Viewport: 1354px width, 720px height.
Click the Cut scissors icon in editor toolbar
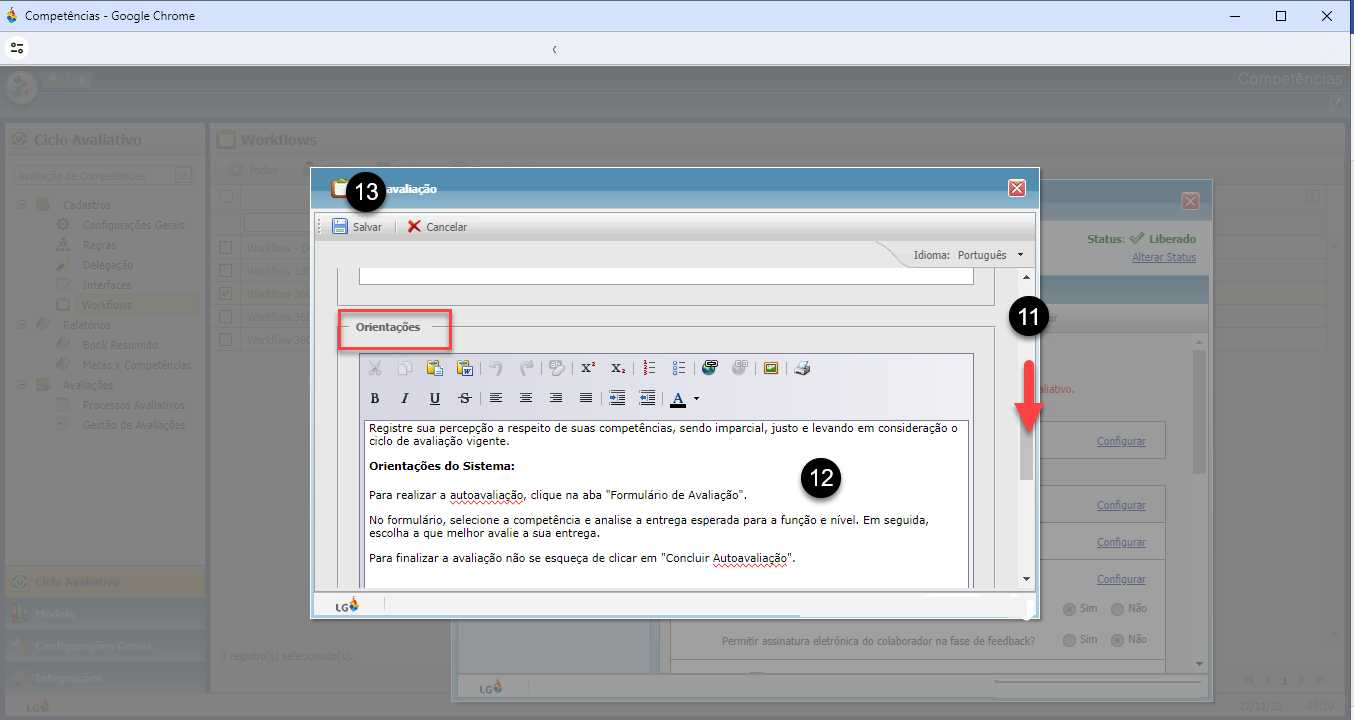point(375,368)
